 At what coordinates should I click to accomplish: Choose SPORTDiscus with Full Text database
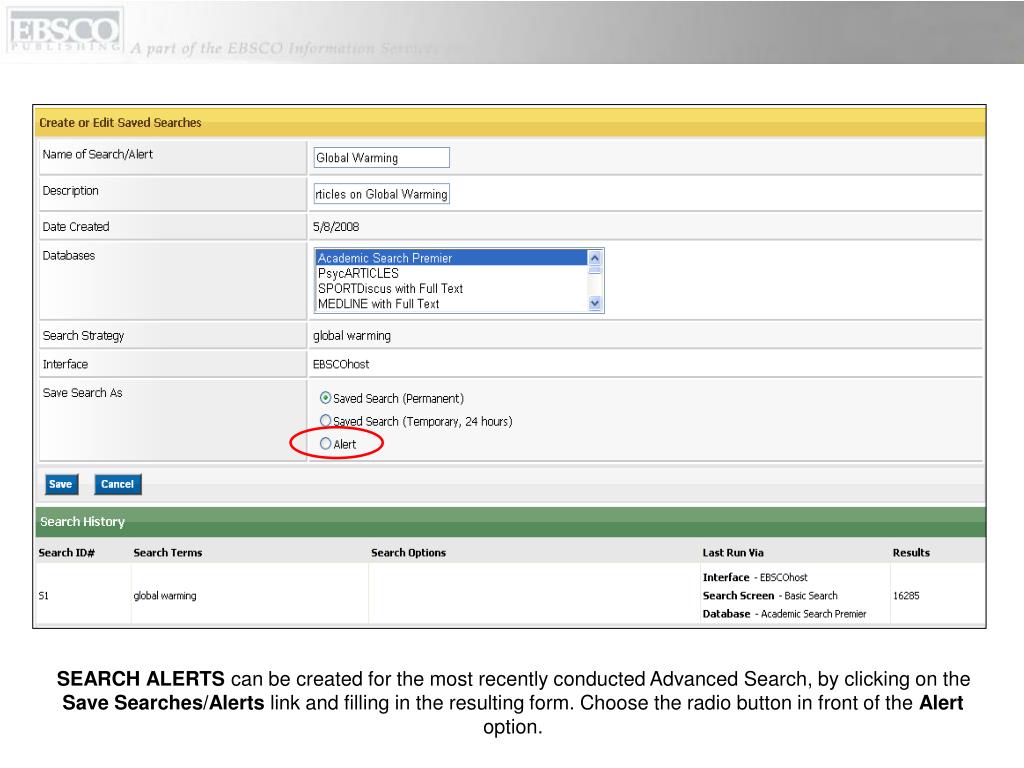click(x=451, y=289)
